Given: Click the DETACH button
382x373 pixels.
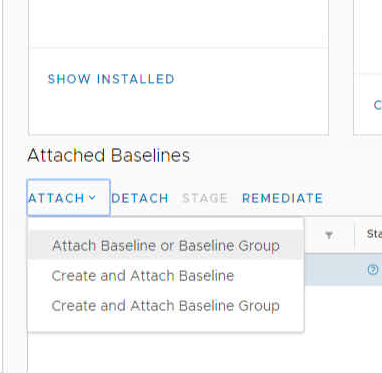Looking at the screenshot, I should (140, 198).
